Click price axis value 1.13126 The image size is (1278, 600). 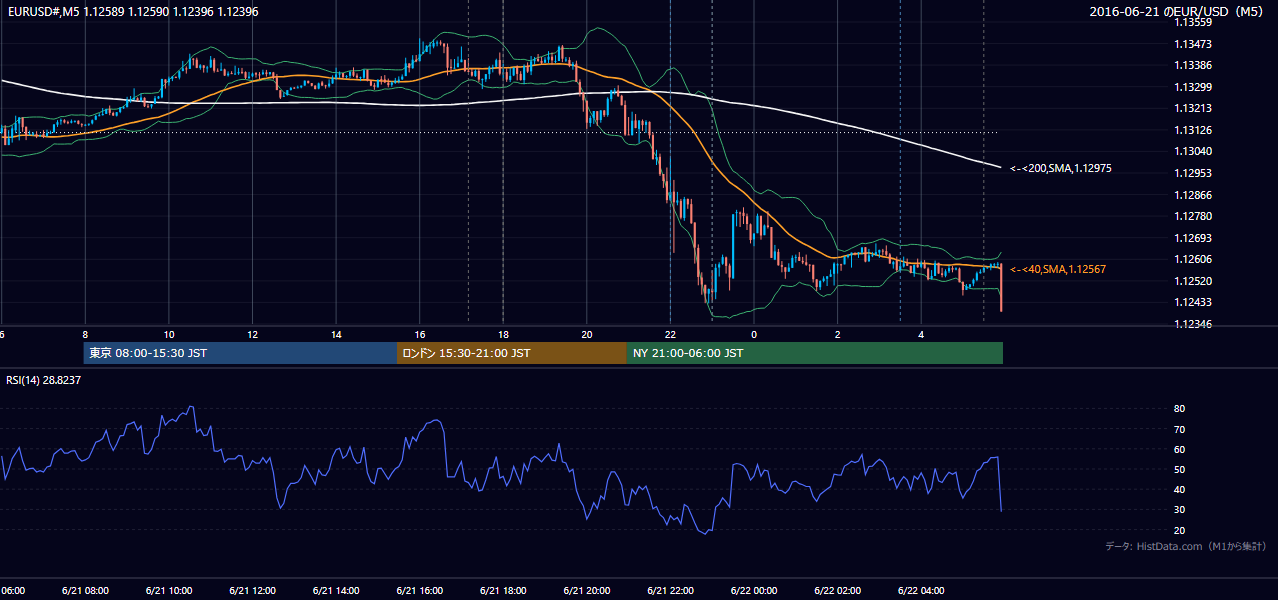tap(1193, 130)
